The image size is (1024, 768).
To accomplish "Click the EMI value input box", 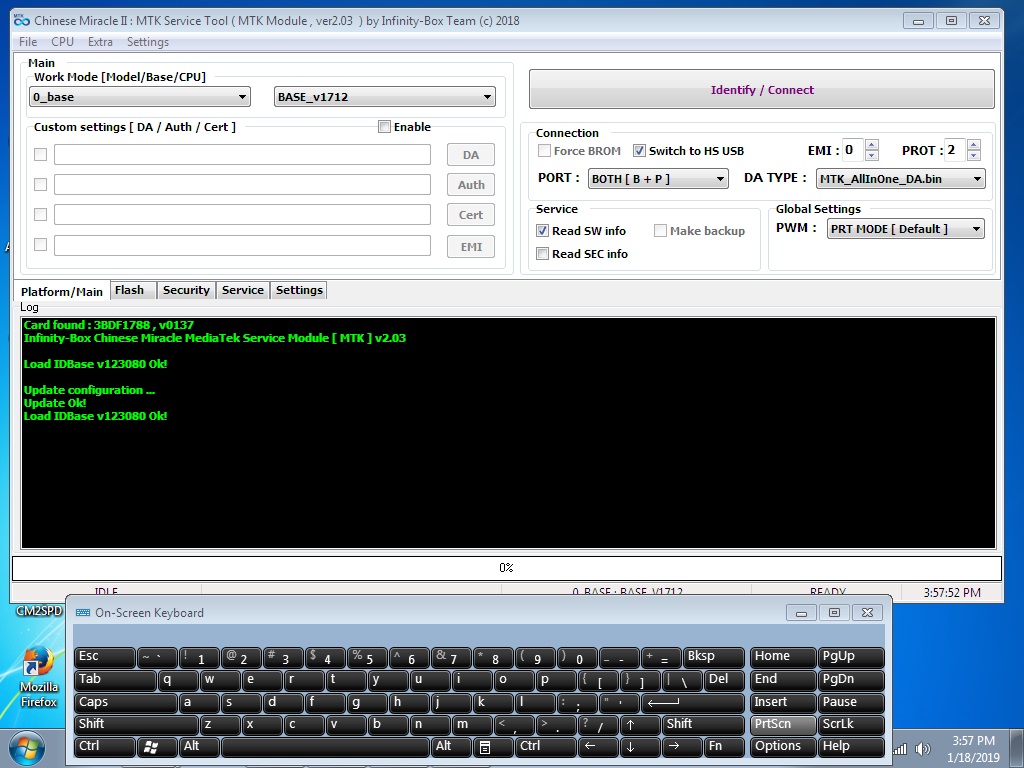I will (853, 150).
